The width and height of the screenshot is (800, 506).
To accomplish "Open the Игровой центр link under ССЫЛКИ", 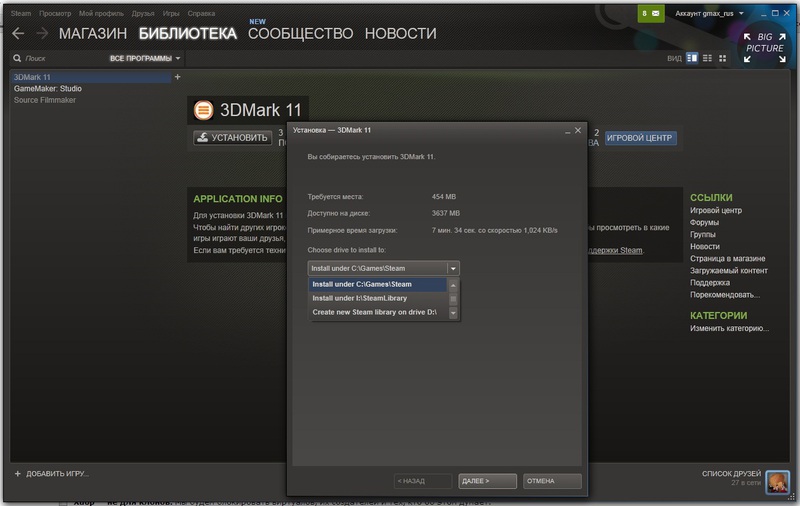I will (x=716, y=210).
